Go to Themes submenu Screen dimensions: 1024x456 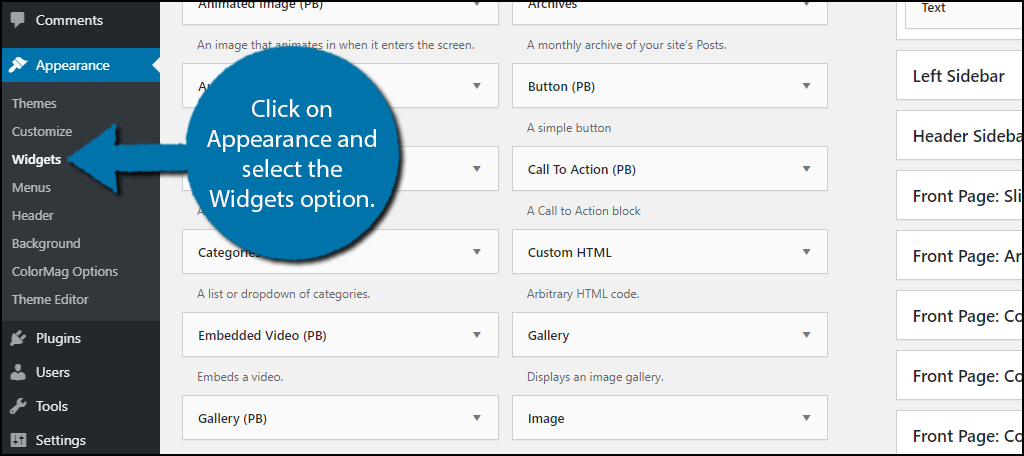(x=34, y=103)
